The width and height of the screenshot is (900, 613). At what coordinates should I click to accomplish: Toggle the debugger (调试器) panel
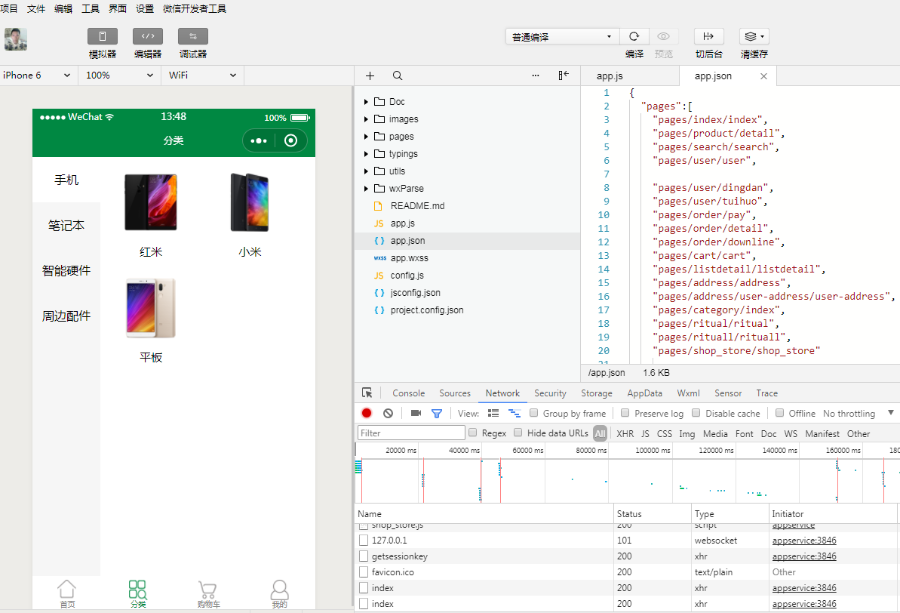click(193, 37)
